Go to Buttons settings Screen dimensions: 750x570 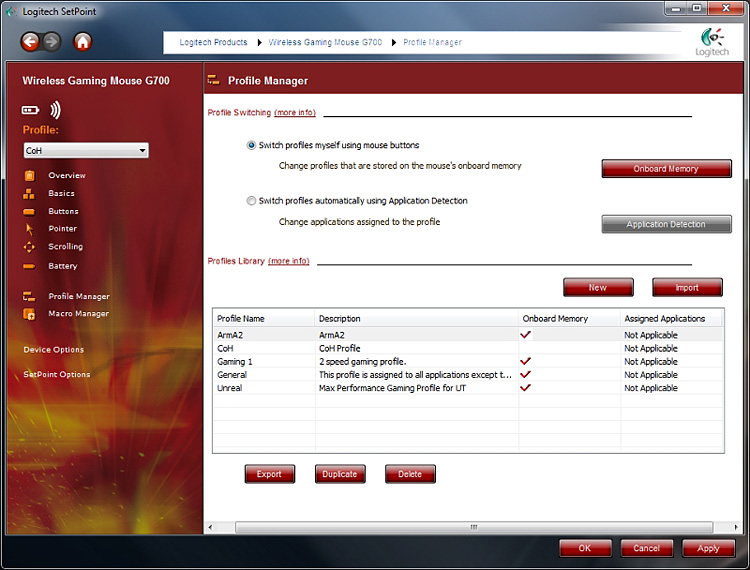[63, 211]
